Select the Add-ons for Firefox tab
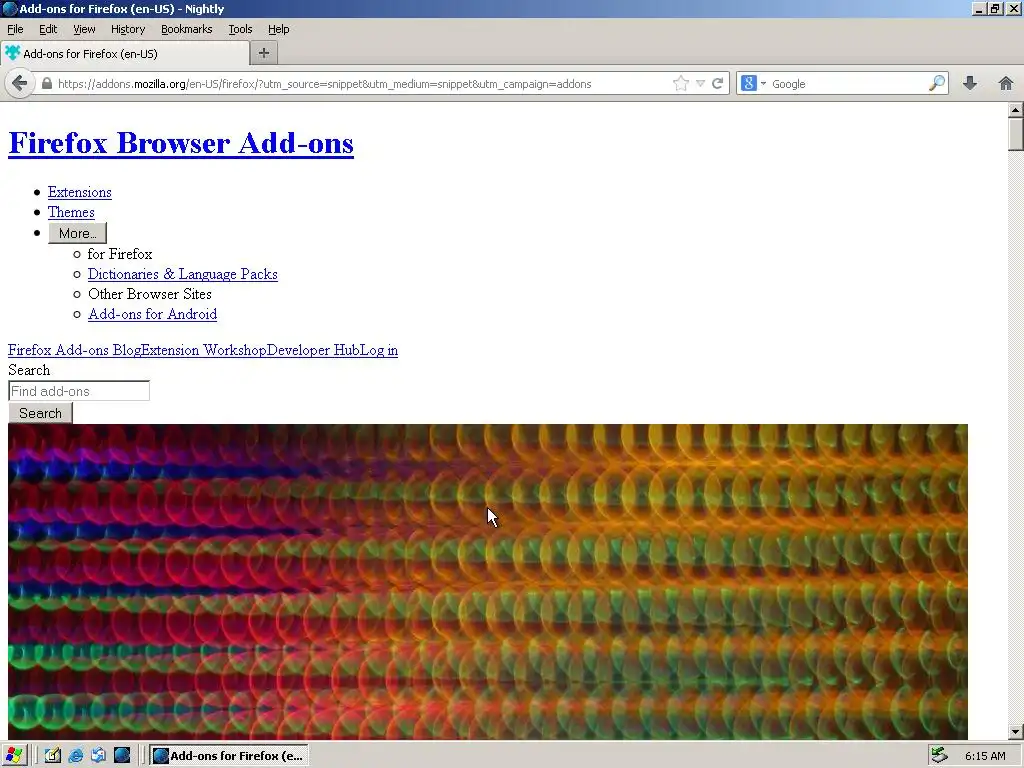This screenshot has width=1024, height=768. point(124,54)
